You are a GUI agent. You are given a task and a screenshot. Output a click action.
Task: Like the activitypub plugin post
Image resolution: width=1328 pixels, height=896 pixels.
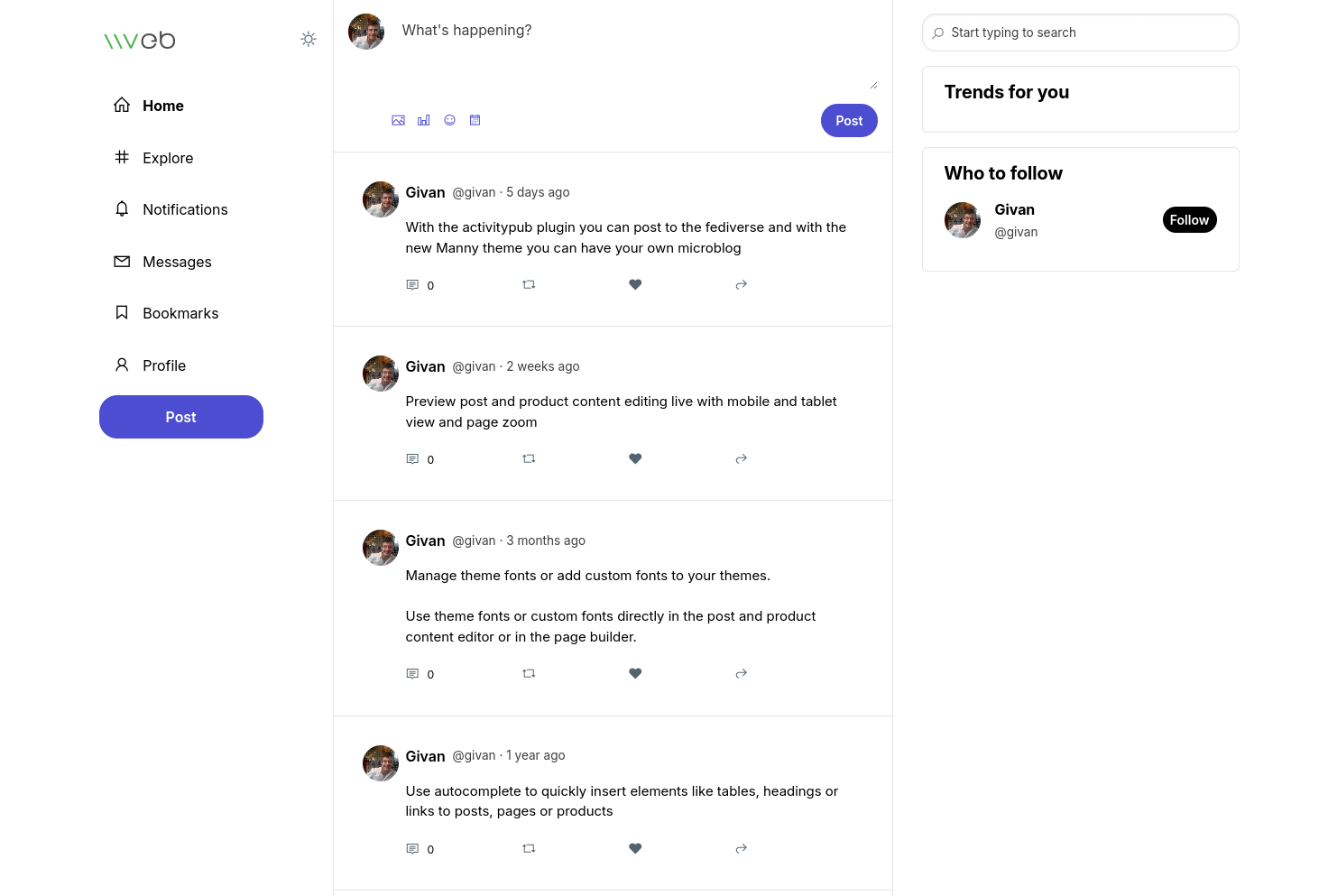tap(635, 284)
